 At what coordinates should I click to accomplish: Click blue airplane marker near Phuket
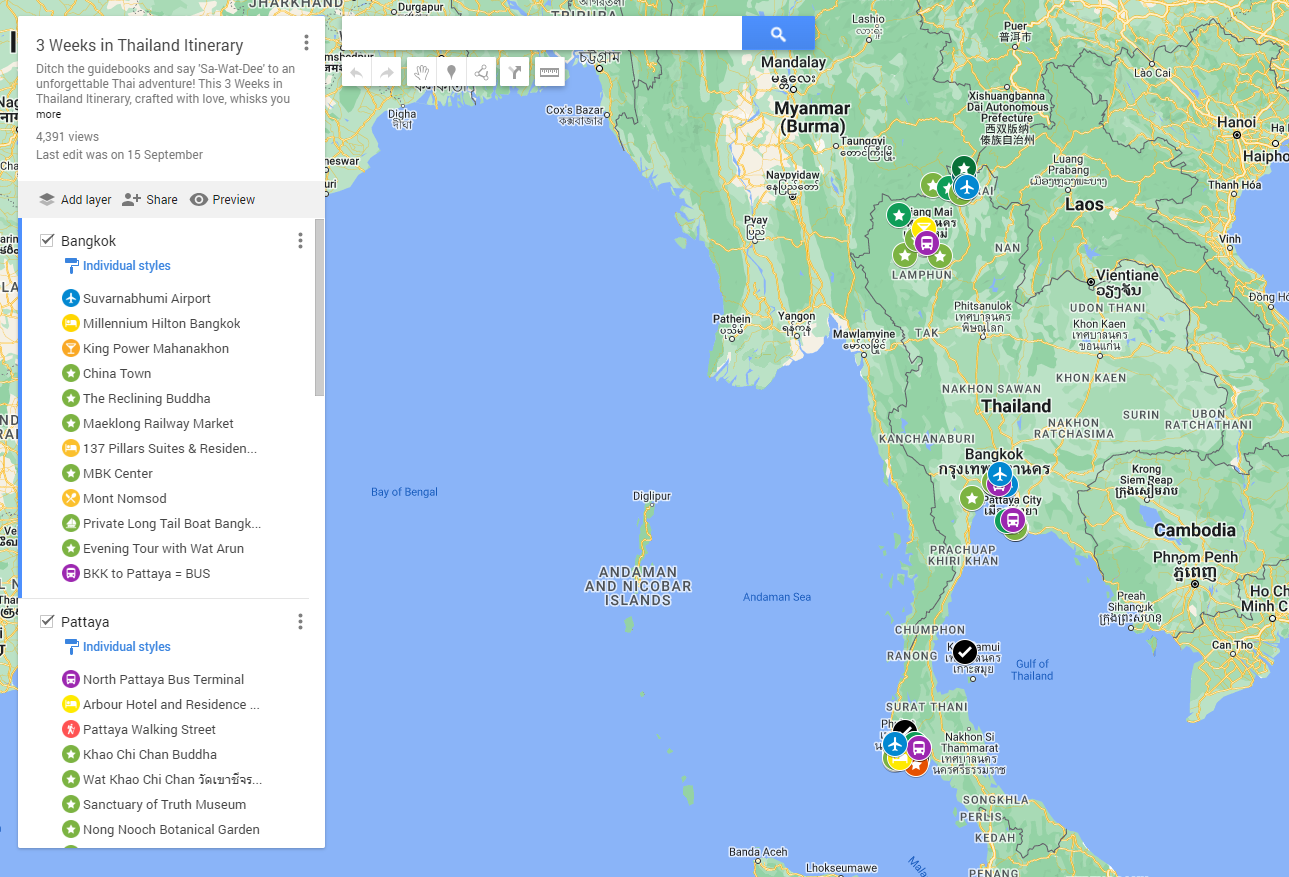(895, 744)
